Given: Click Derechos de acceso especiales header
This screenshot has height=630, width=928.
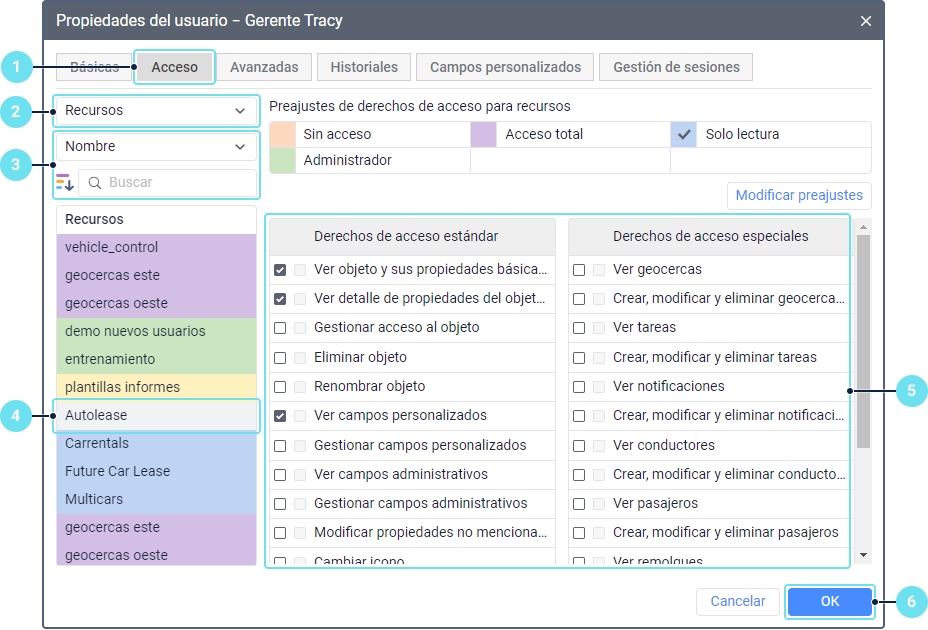Looking at the screenshot, I should click(710, 237).
